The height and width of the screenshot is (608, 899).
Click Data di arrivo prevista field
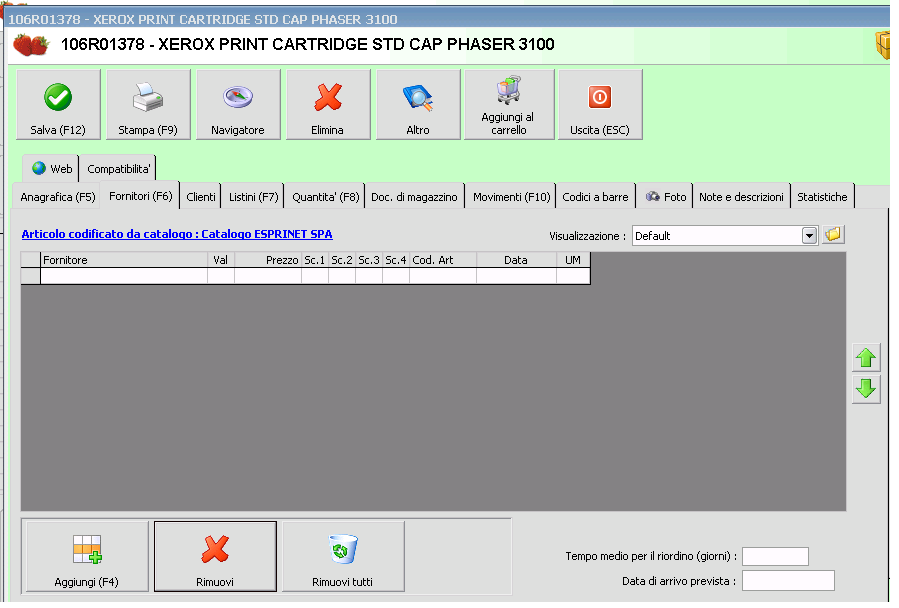pos(788,580)
